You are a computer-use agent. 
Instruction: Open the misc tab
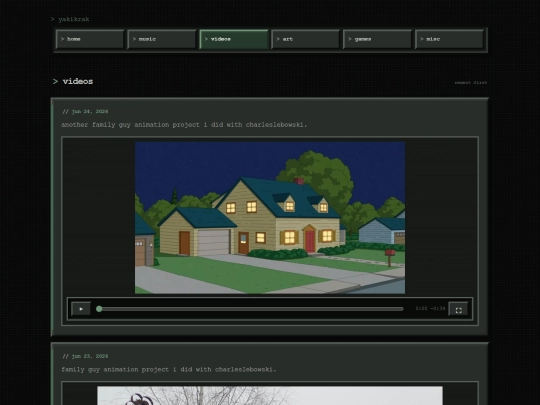tap(449, 39)
